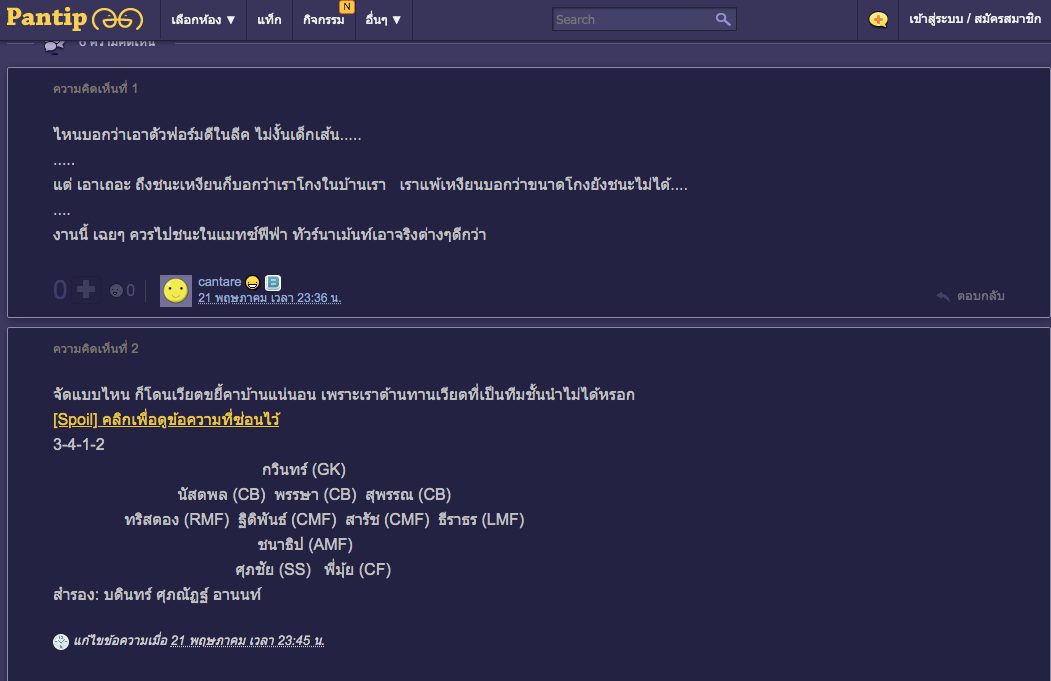Click the plus vote button on comment 1
The image size is (1051, 681).
pos(87,290)
